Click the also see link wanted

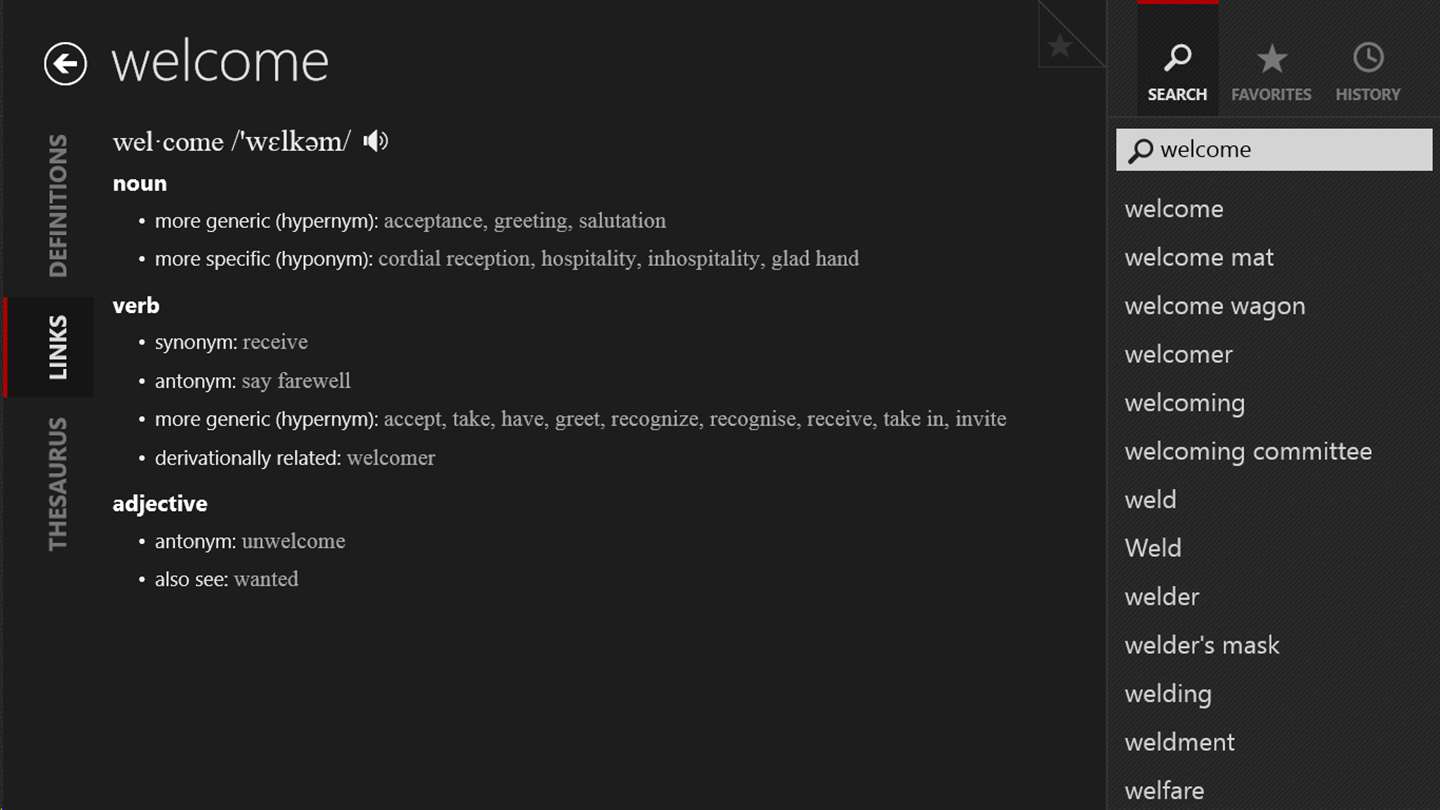266,579
